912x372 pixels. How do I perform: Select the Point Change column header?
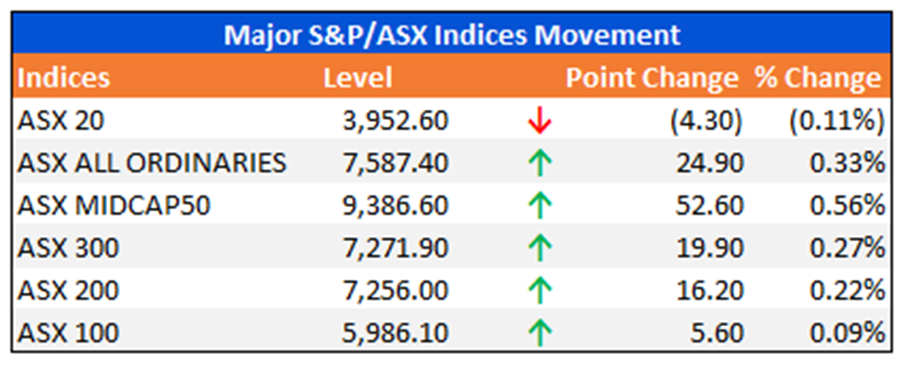tap(652, 78)
